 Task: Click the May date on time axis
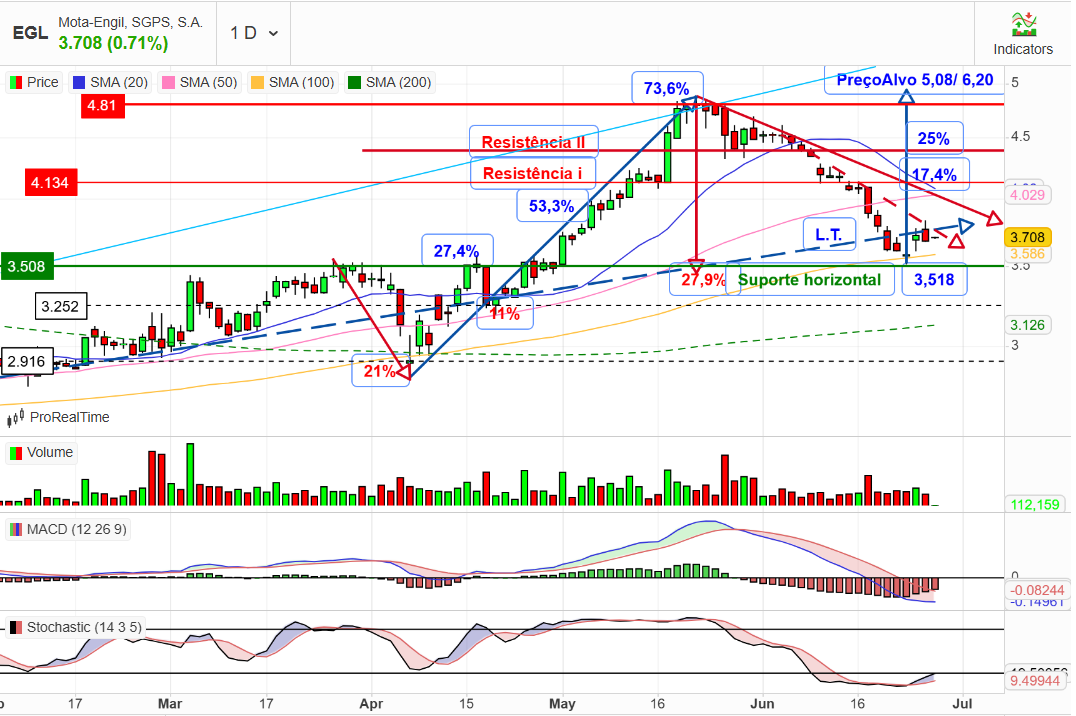[562, 704]
